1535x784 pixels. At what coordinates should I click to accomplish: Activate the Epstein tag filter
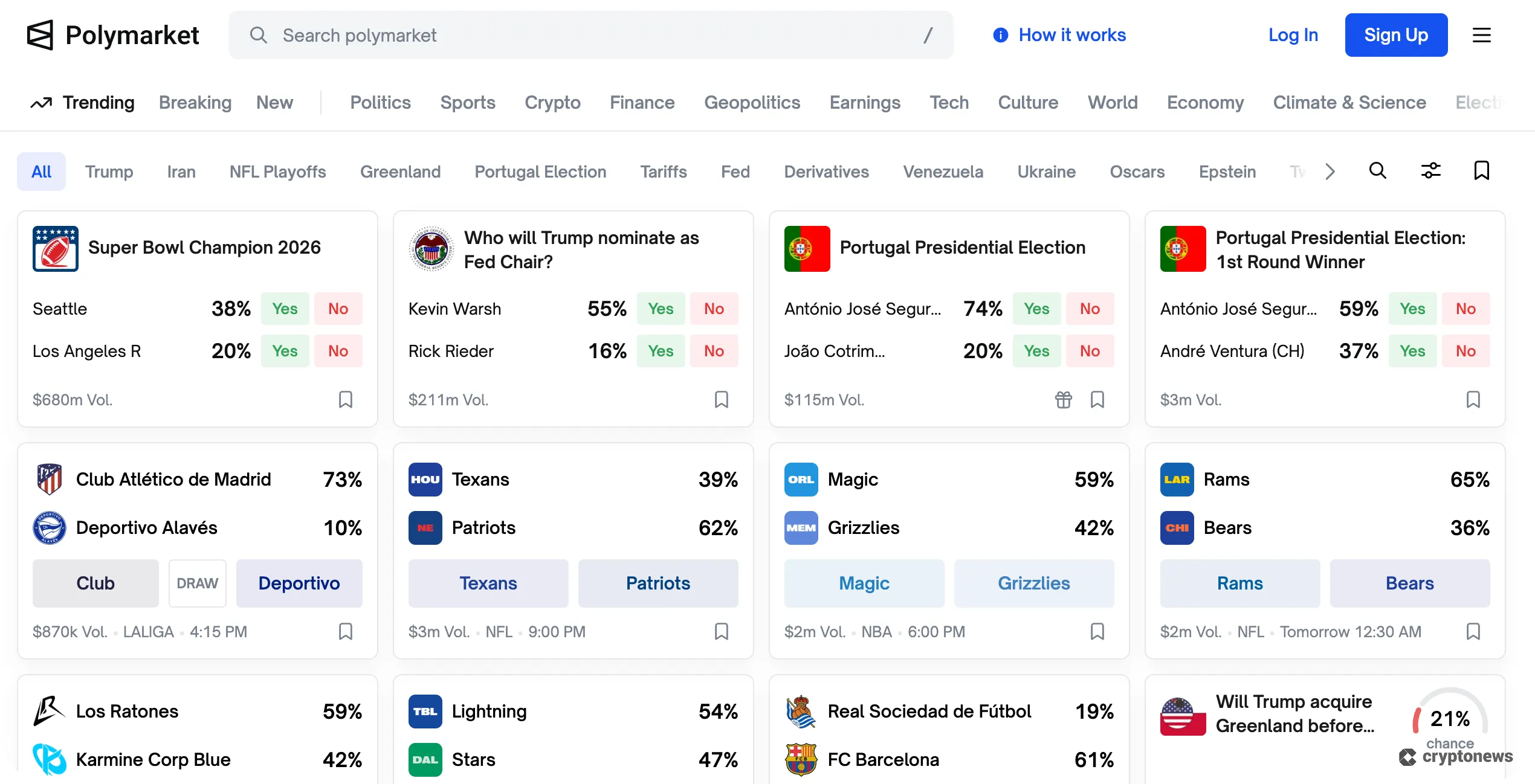point(1227,172)
